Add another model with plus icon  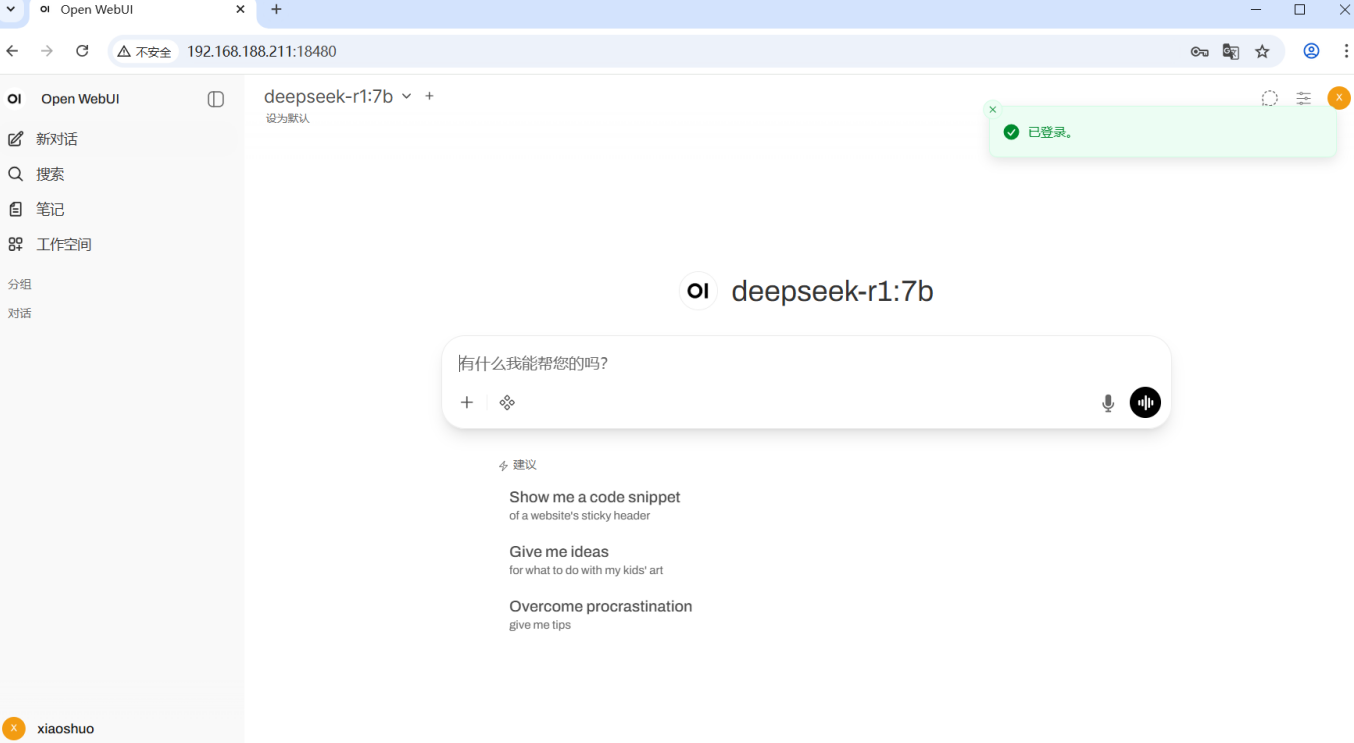(x=430, y=96)
